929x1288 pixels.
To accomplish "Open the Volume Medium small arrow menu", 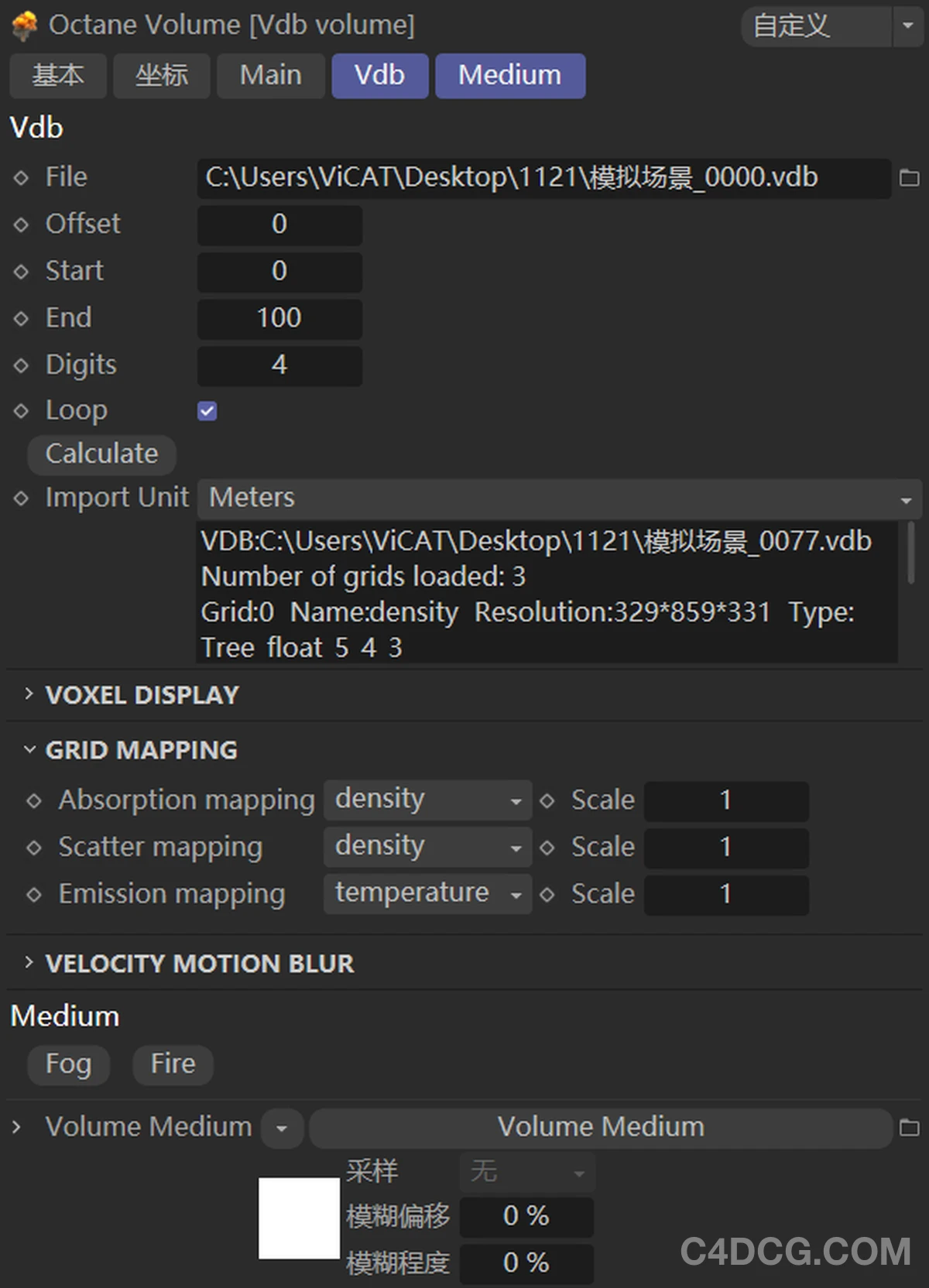I will point(282,1129).
